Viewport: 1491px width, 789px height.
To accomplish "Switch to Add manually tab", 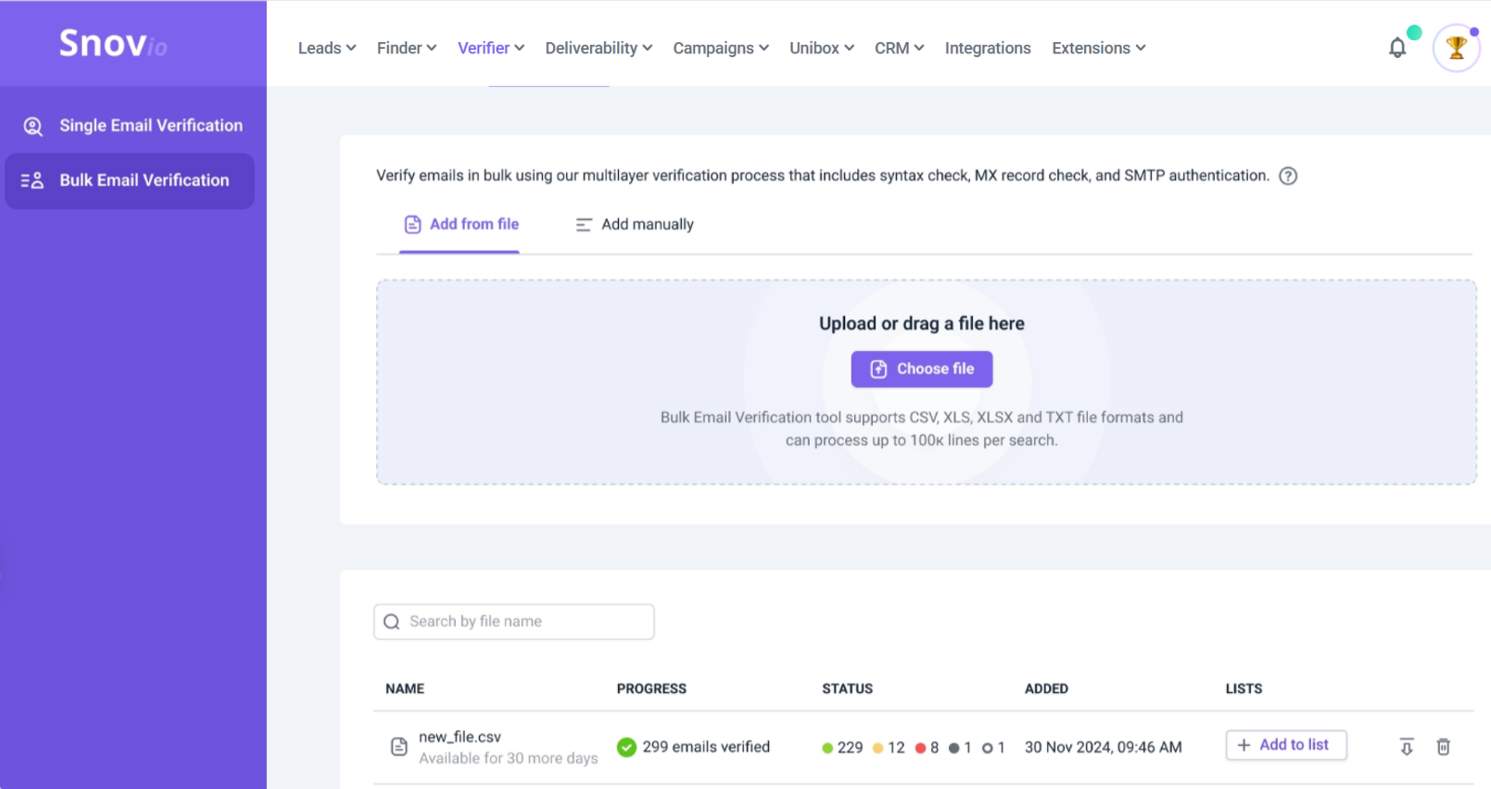I will coord(634,225).
